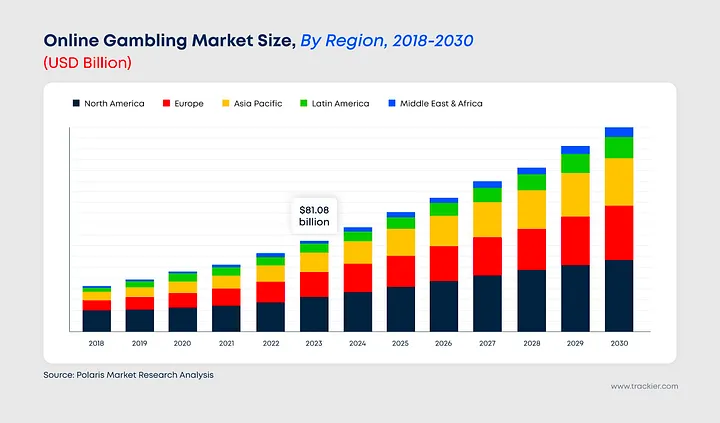Open the www.trackier.com link

644,386
